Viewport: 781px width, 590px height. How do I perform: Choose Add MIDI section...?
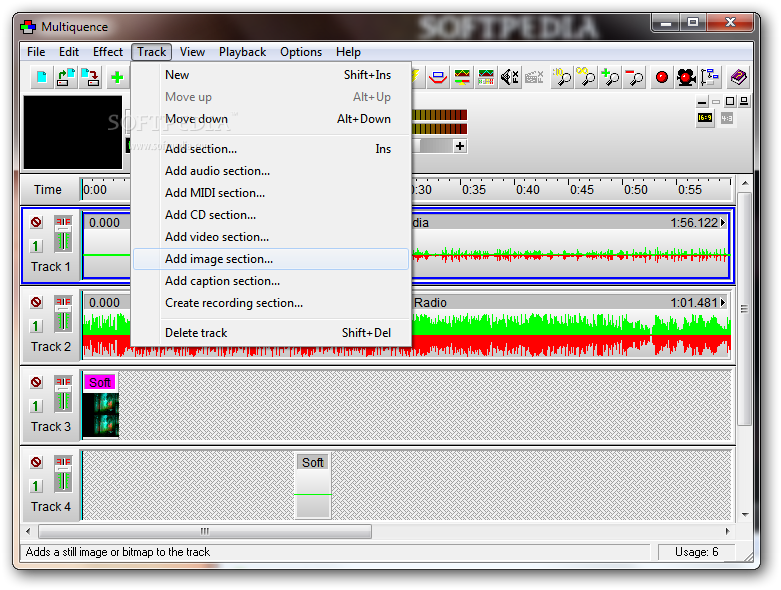[x=271, y=193]
